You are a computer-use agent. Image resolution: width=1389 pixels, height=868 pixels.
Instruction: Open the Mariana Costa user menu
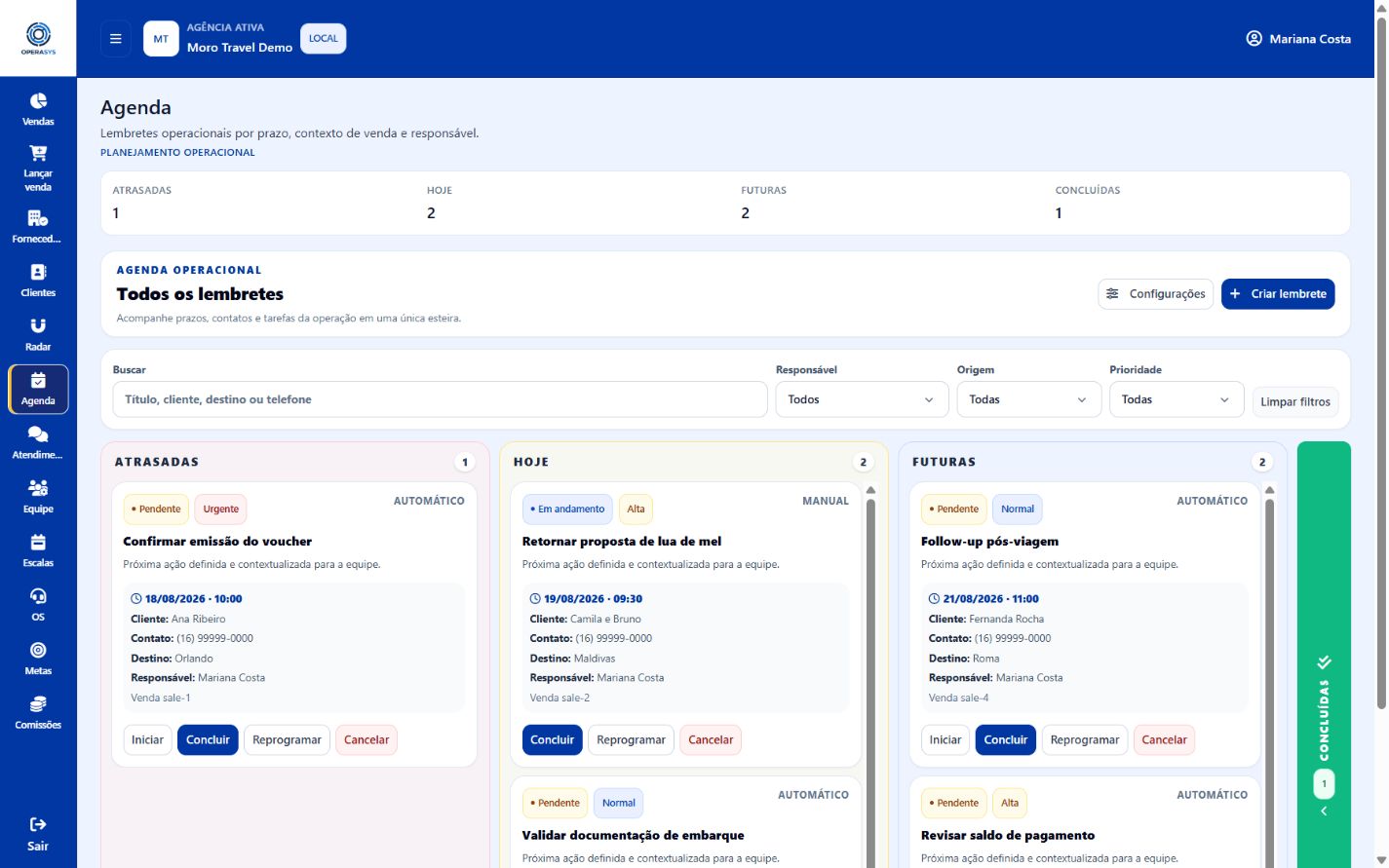click(x=1298, y=39)
